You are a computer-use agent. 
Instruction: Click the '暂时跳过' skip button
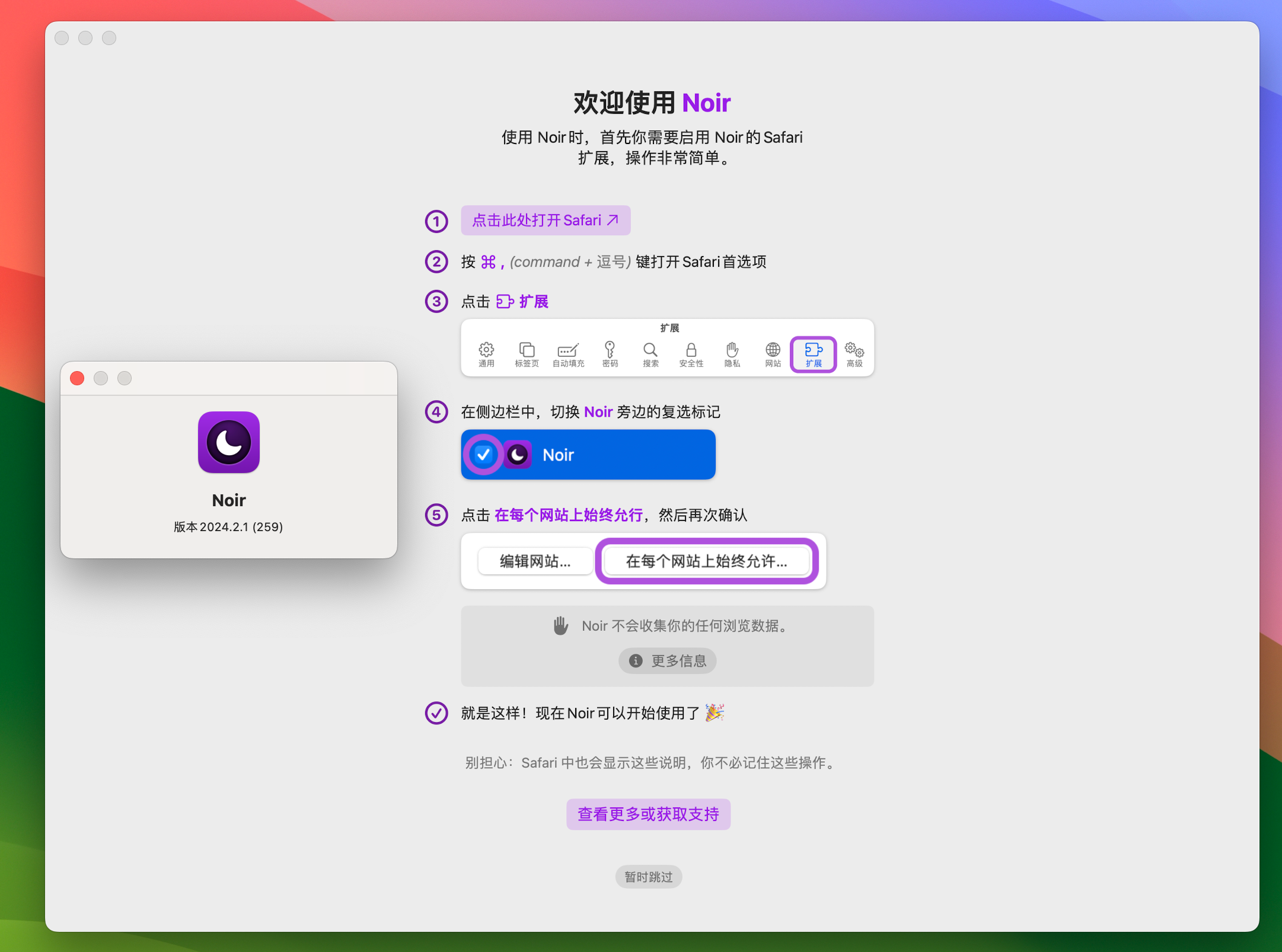(649, 877)
